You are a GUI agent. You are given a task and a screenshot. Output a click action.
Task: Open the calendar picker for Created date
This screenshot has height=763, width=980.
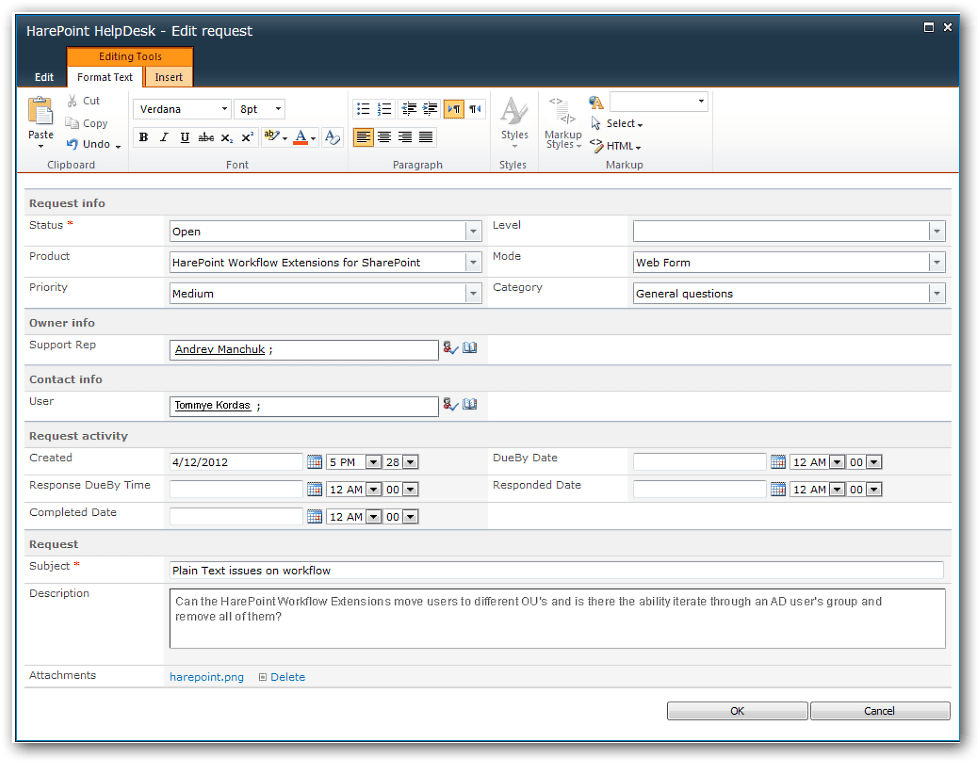(x=315, y=461)
